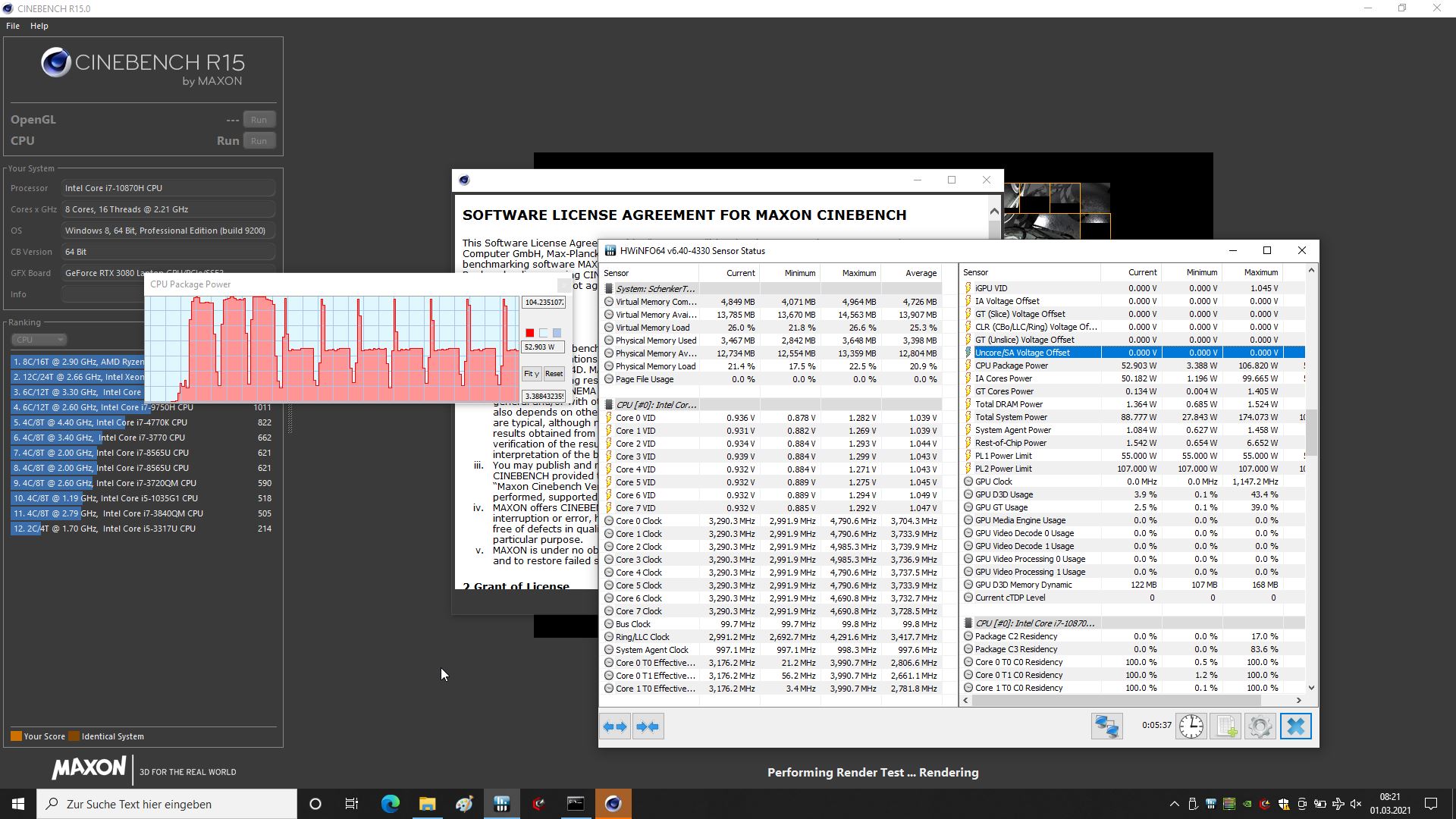The height and width of the screenshot is (819, 1456).
Task: Click the red dragon app taskbar icon
Action: tap(538, 804)
